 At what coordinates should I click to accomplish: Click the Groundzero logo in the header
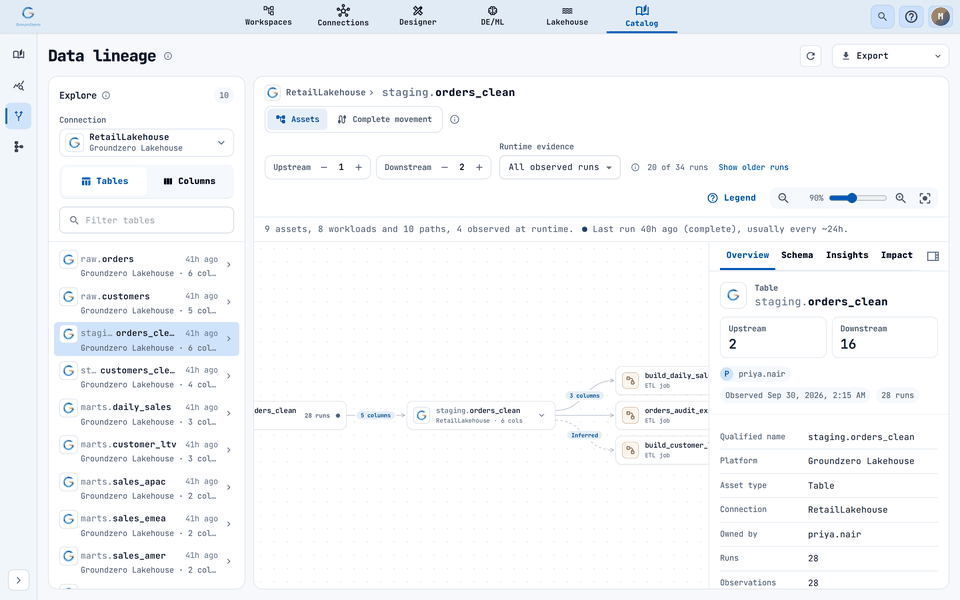coord(28,16)
